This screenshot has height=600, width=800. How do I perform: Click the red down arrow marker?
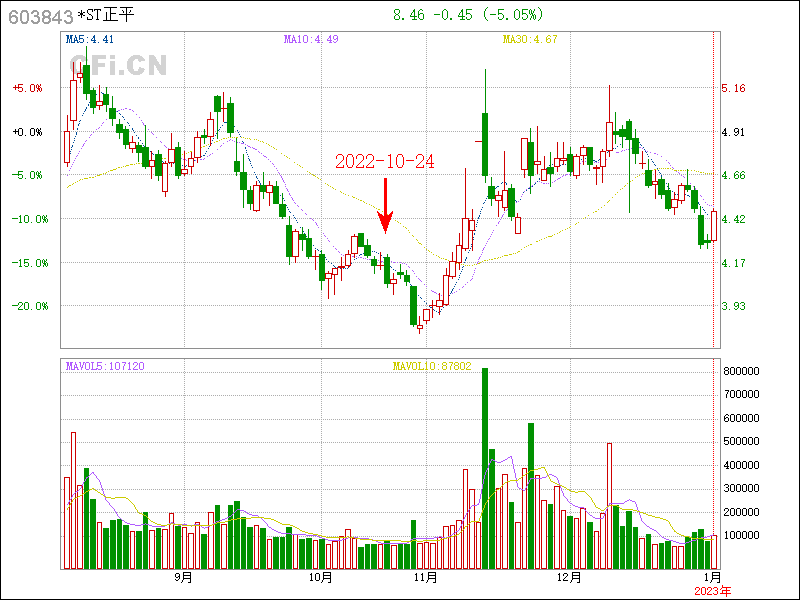coord(386,204)
